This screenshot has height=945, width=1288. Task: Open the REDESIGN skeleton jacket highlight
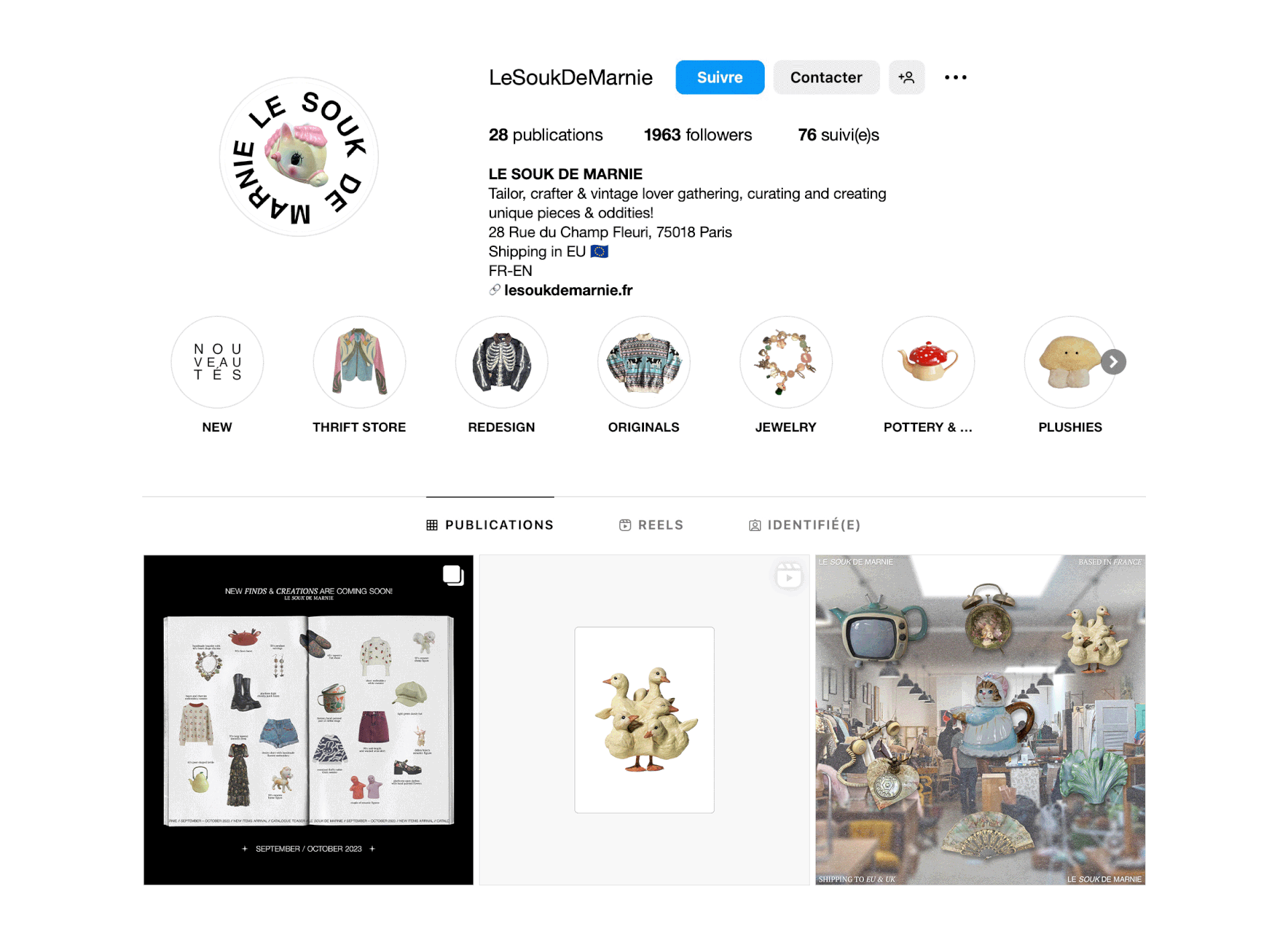click(501, 362)
